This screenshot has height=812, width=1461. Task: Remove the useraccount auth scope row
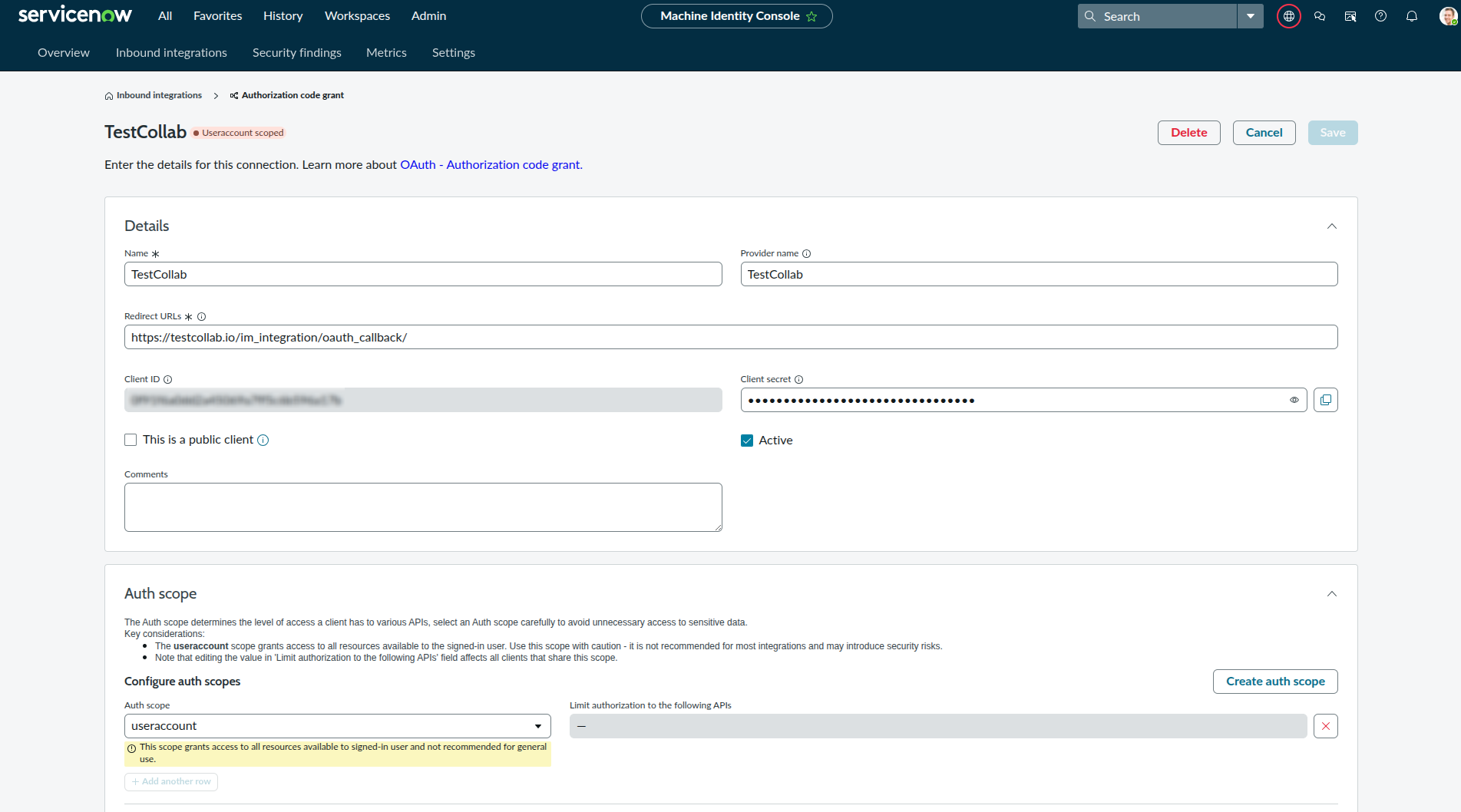pos(1326,726)
